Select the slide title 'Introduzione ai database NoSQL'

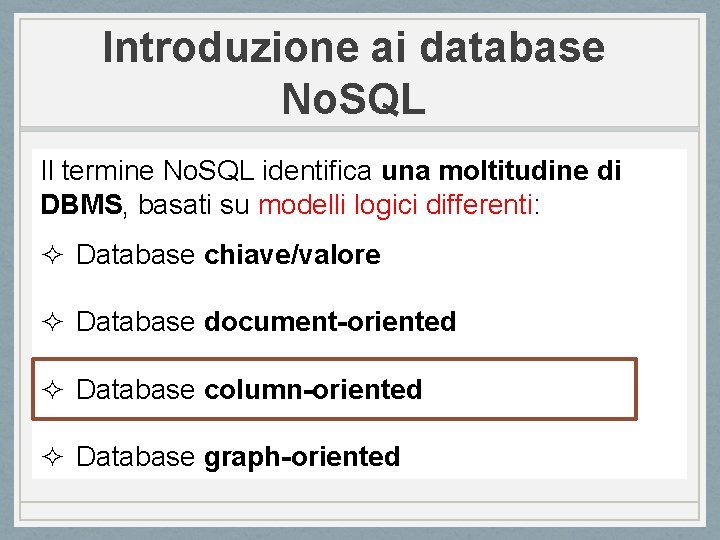coord(354,73)
